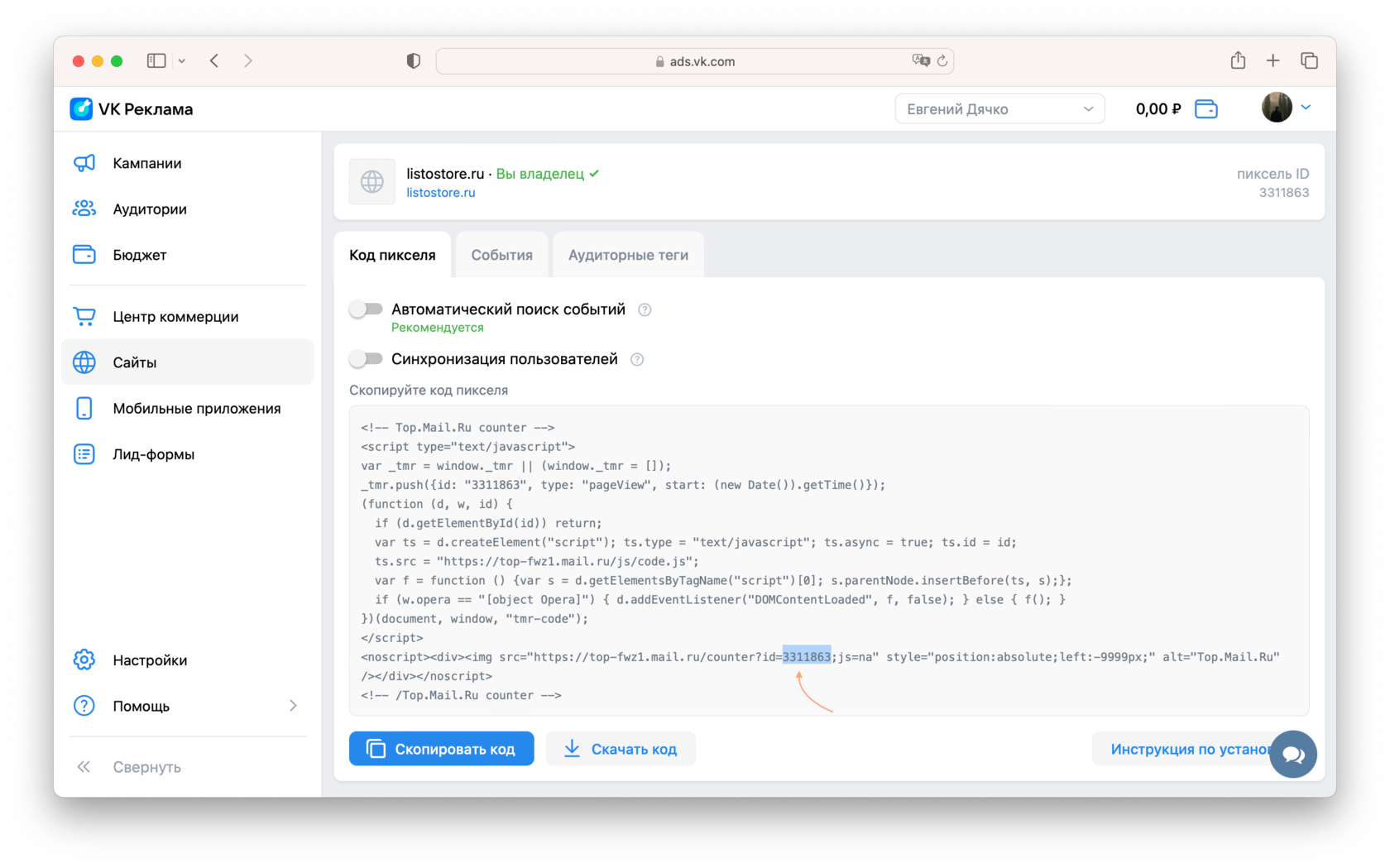Expand the Помощь submenu arrow
The width and height of the screenshot is (1390, 868).
click(x=293, y=706)
